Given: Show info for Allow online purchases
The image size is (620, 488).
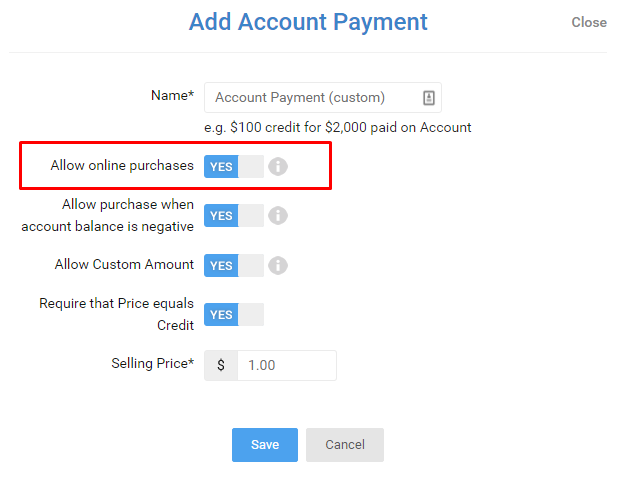Looking at the screenshot, I should [278, 166].
